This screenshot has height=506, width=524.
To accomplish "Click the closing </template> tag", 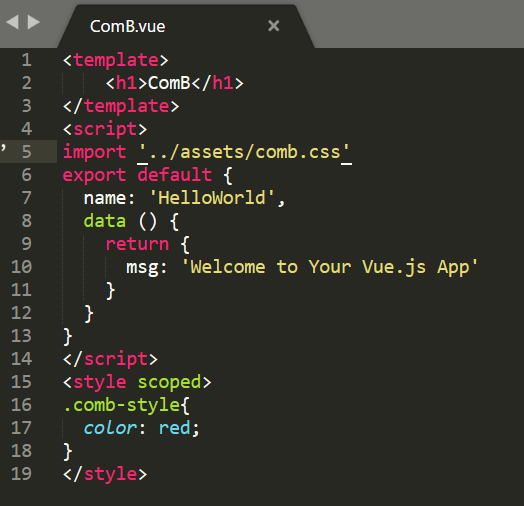I will (x=121, y=106).
